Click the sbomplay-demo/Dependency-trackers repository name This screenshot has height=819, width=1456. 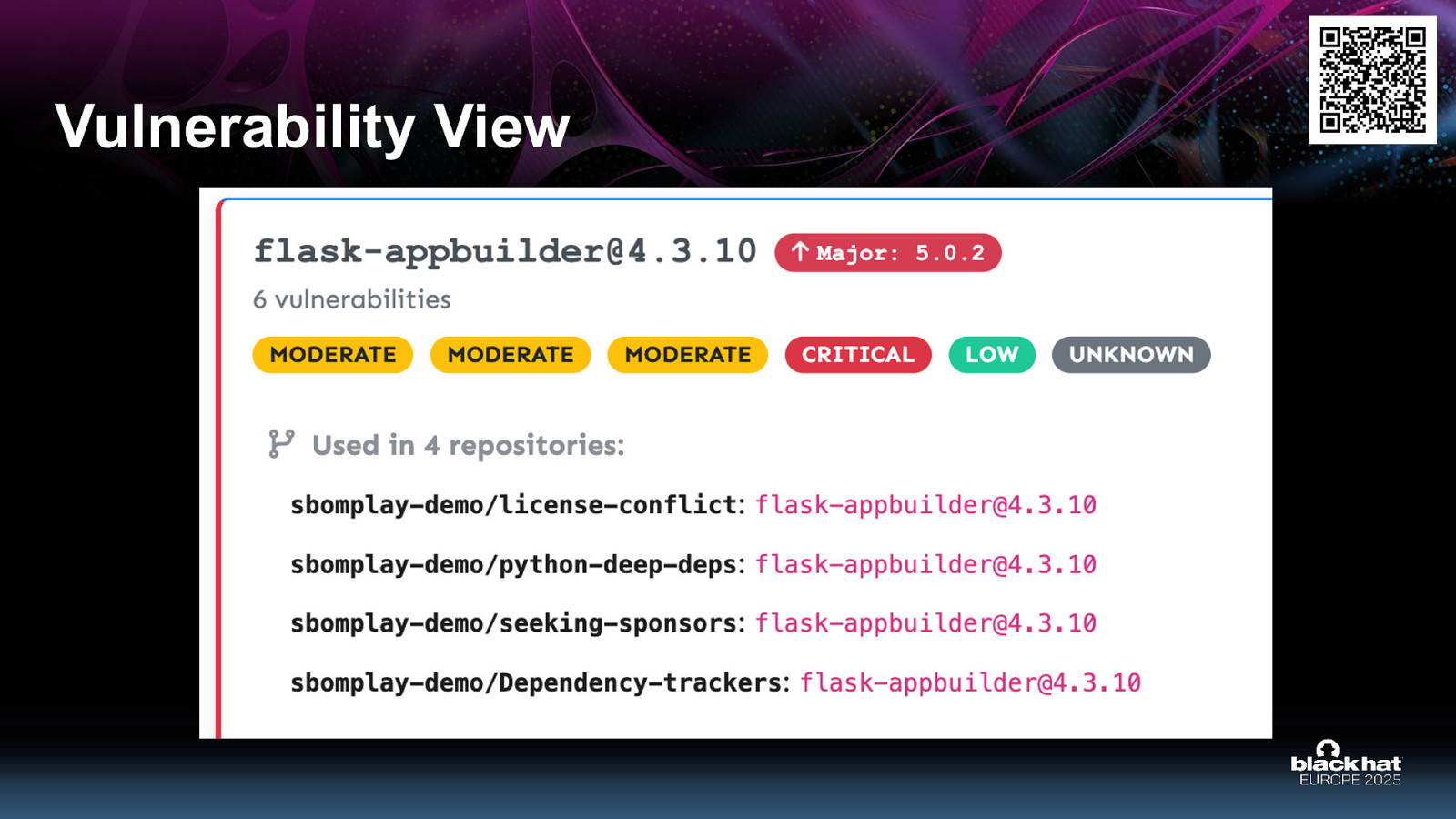537,683
